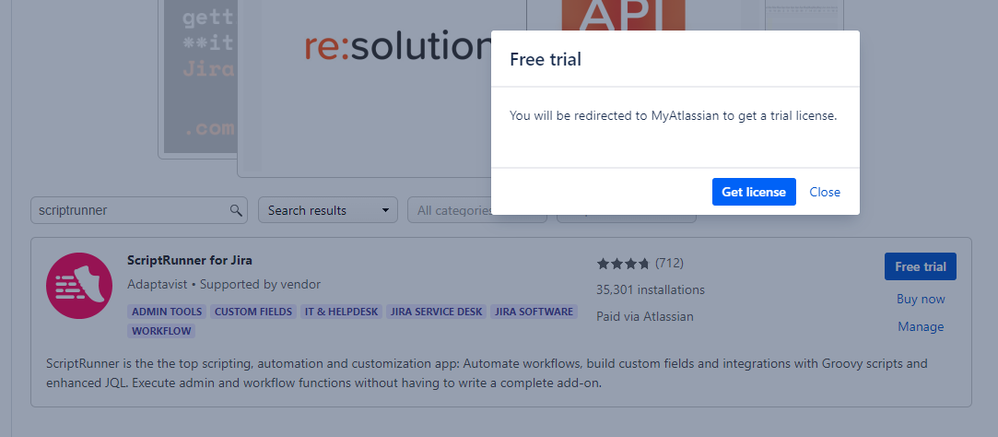The height and width of the screenshot is (437, 998).
Task: Click the 35,301 installations text
Action: coord(650,290)
